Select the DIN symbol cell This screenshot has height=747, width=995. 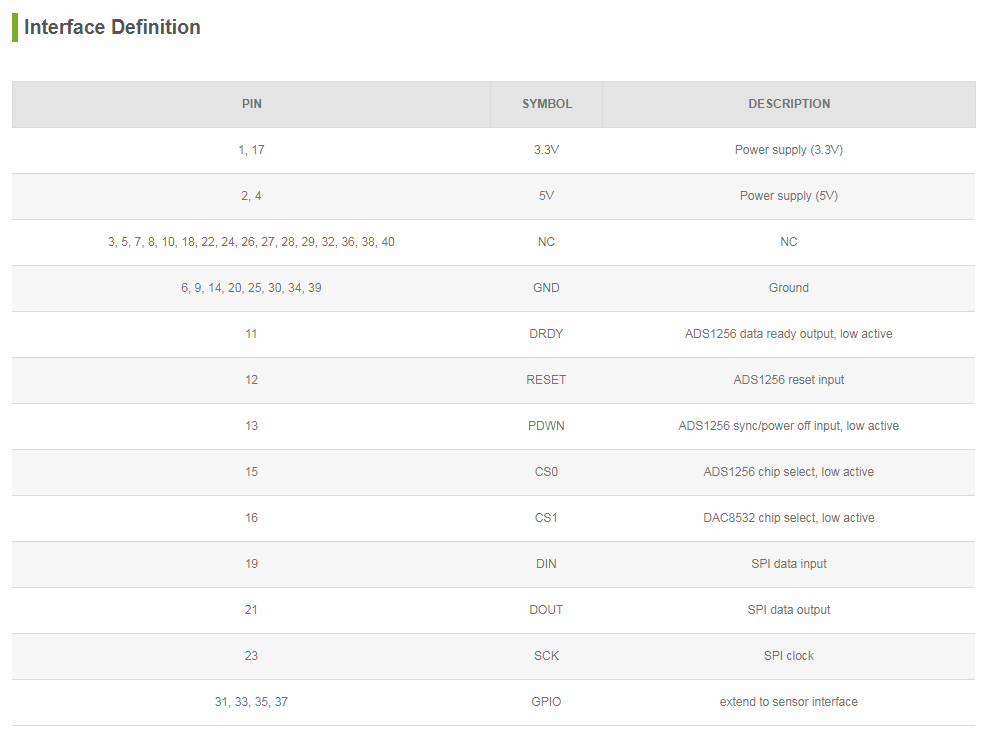(x=546, y=564)
